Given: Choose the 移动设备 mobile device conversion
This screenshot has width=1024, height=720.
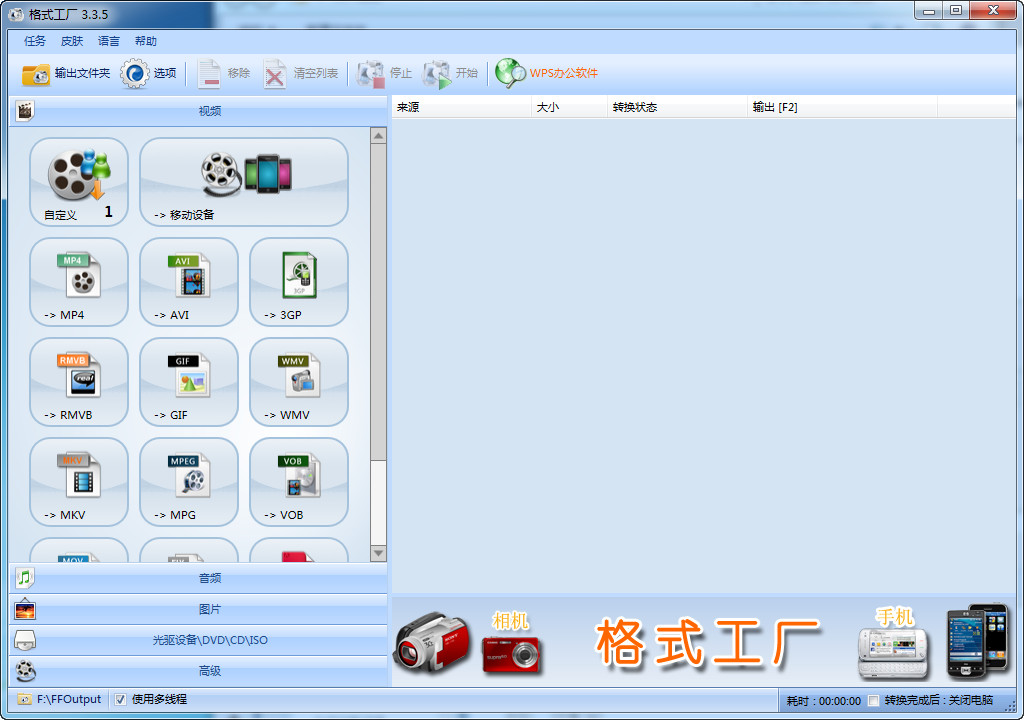Looking at the screenshot, I should [x=244, y=182].
